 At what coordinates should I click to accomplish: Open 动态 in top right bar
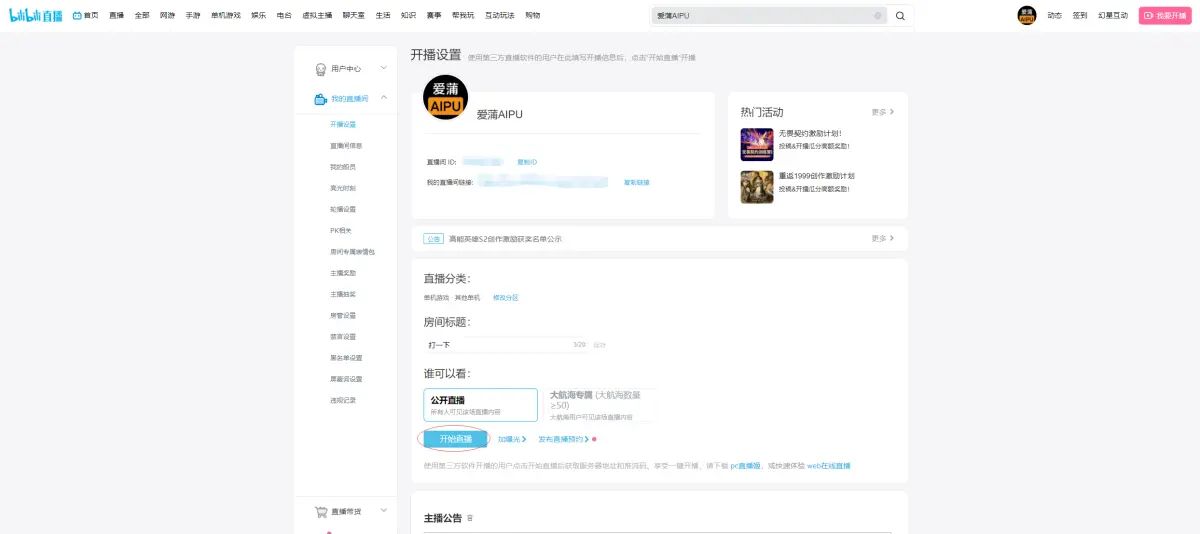click(1055, 16)
